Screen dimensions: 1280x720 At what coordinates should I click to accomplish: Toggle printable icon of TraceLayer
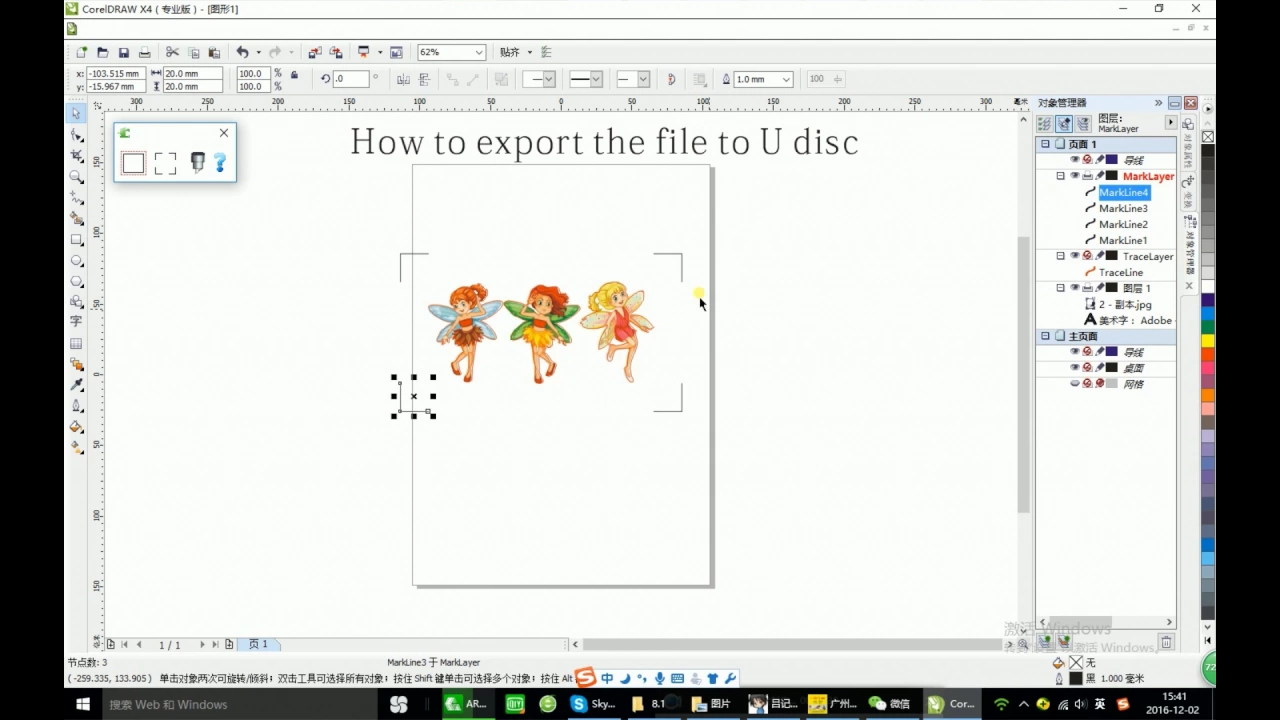click(x=1087, y=256)
